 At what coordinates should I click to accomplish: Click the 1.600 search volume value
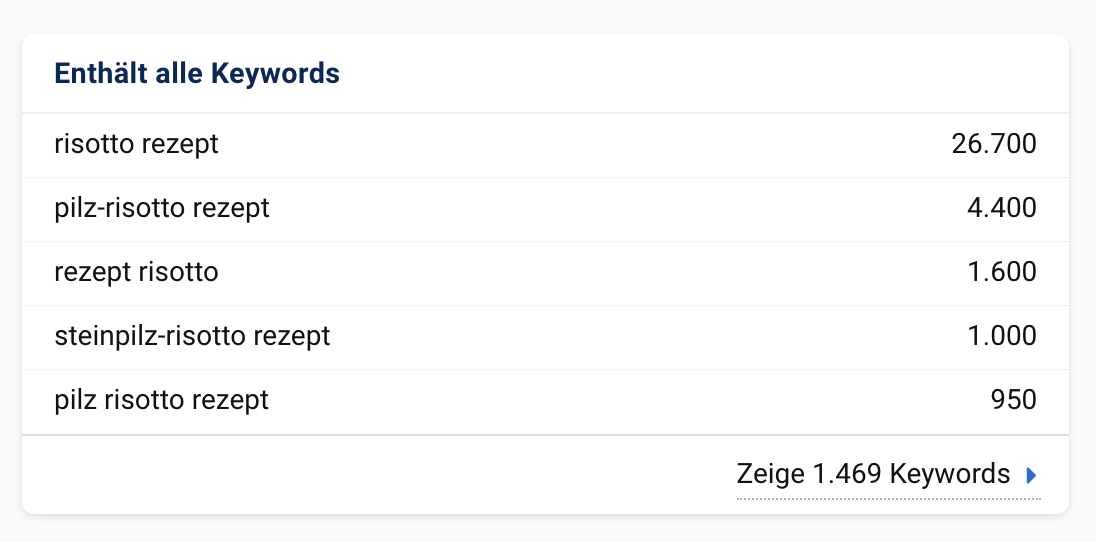click(1002, 272)
